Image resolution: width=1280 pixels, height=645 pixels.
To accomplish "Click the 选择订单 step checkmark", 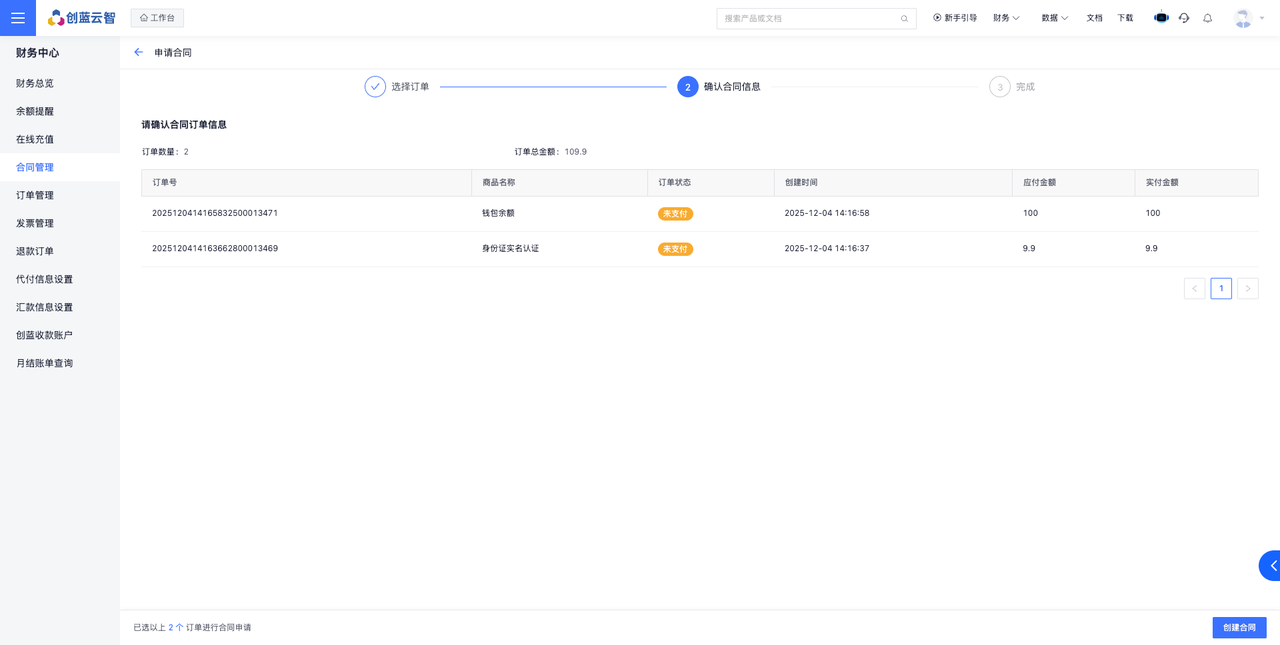I will [x=375, y=87].
